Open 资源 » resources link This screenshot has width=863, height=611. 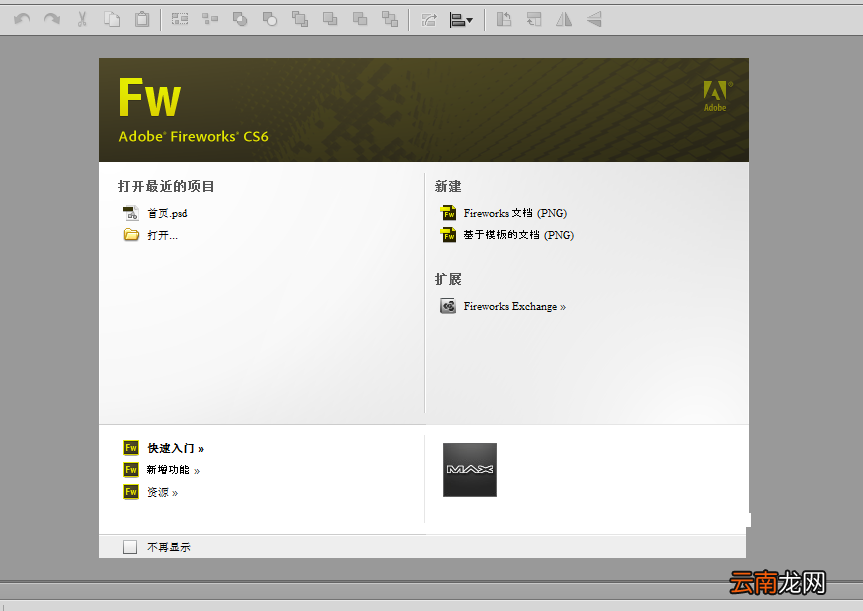coord(162,493)
